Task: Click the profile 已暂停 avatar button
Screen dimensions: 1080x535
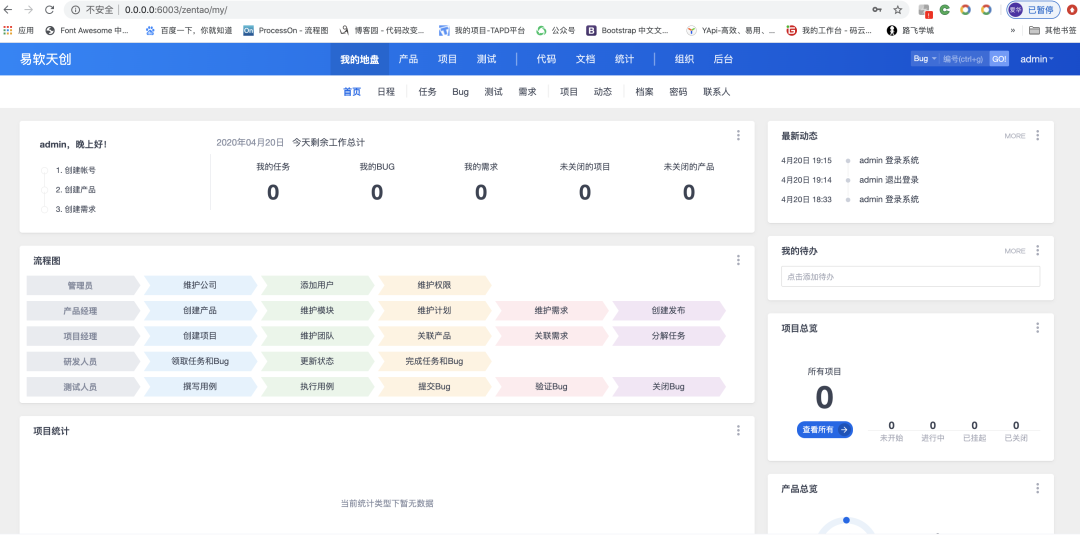Action: (1033, 10)
